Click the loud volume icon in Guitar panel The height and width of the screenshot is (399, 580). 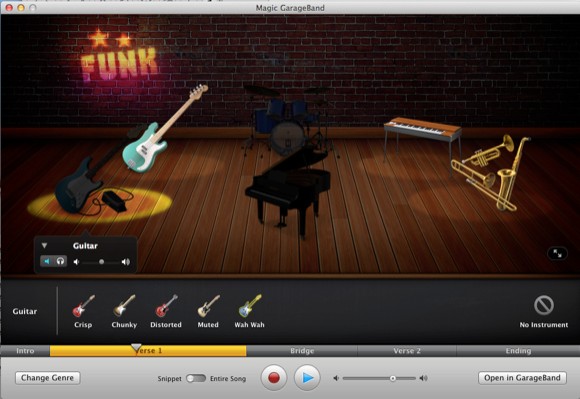(x=126, y=262)
